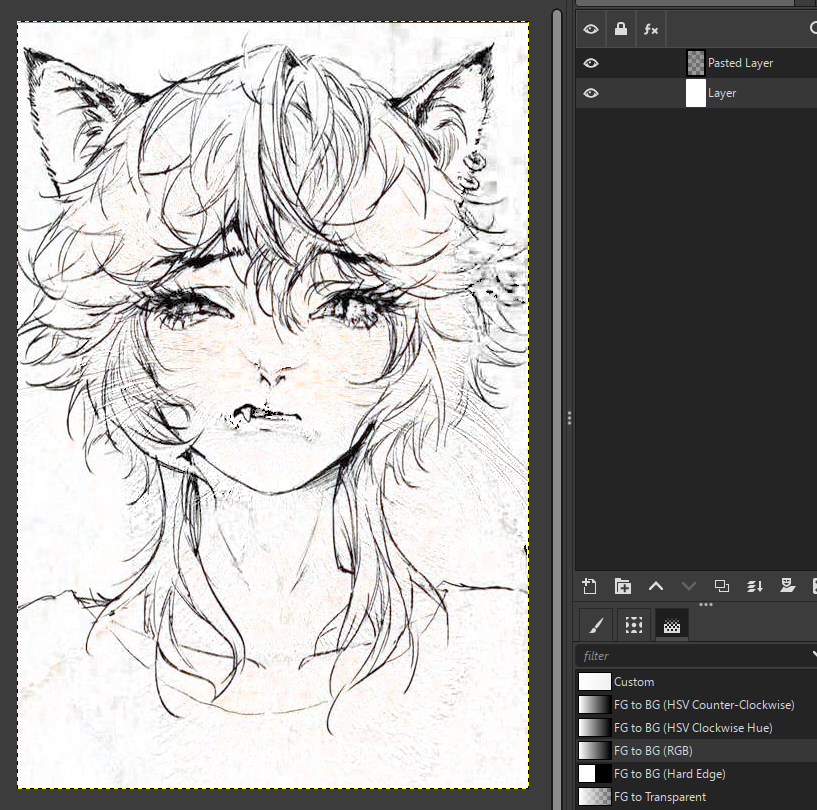
Task: Click the lock icon in the layers header
Action: click(x=621, y=29)
